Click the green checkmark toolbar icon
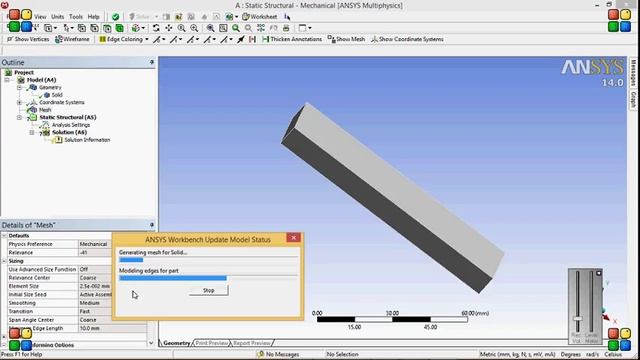This screenshot has width=640, height=360. tap(116, 17)
